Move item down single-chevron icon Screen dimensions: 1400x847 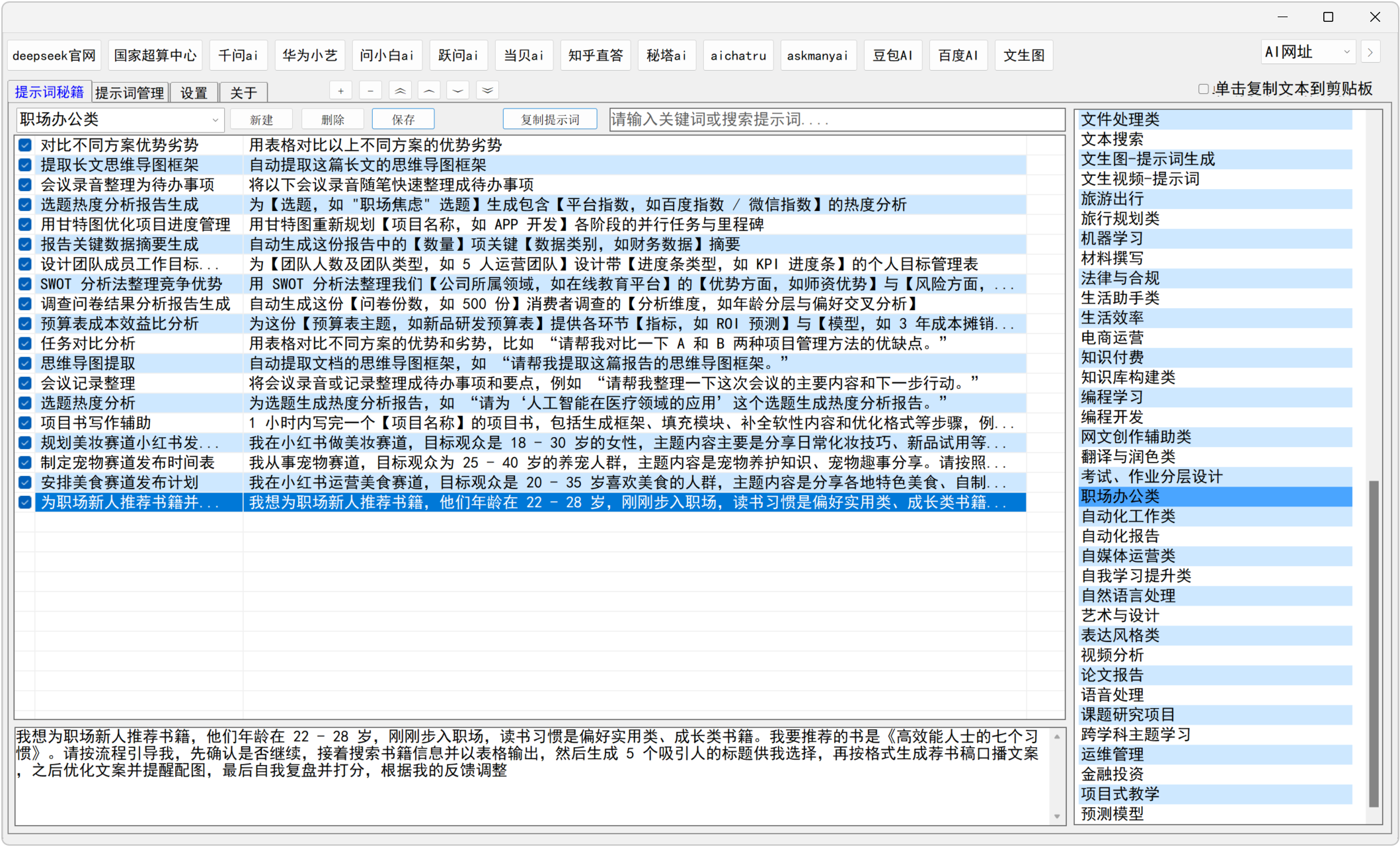[x=458, y=91]
